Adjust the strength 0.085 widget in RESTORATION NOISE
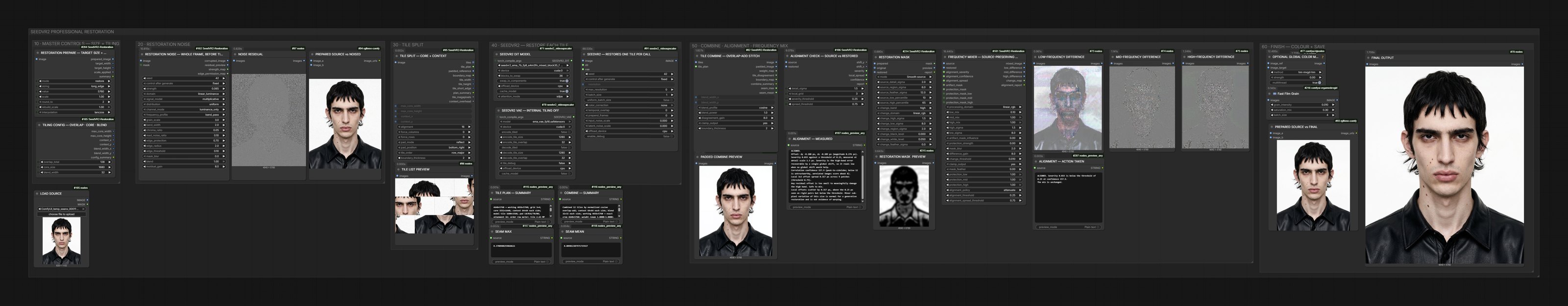1568x306 pixels. 184,88
